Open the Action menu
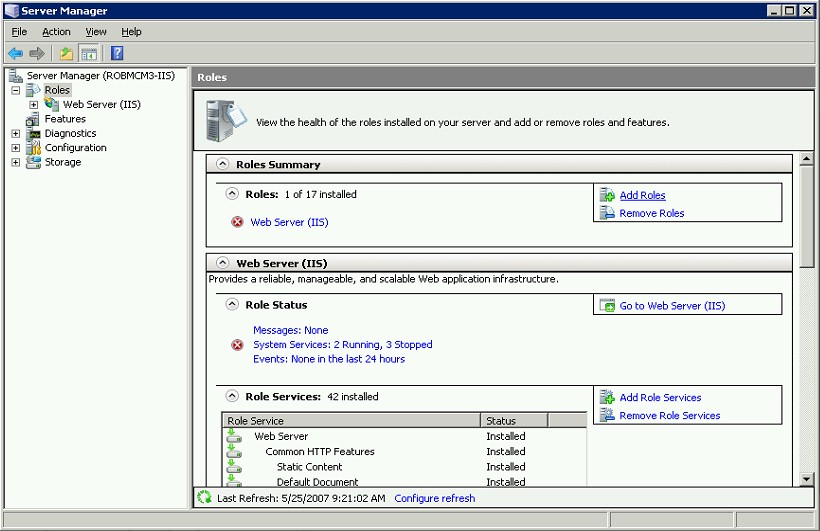Viewport: 820px width, 531px height. (56, 32)
